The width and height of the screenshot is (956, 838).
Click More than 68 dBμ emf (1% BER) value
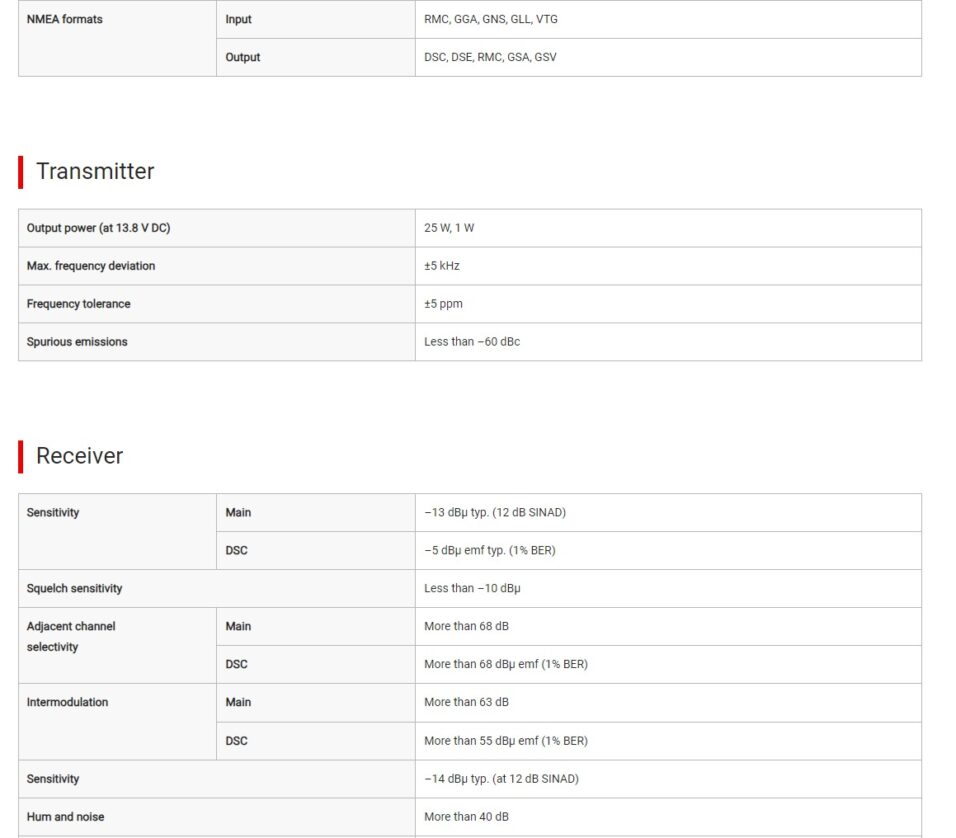click(x=506, y=664)
